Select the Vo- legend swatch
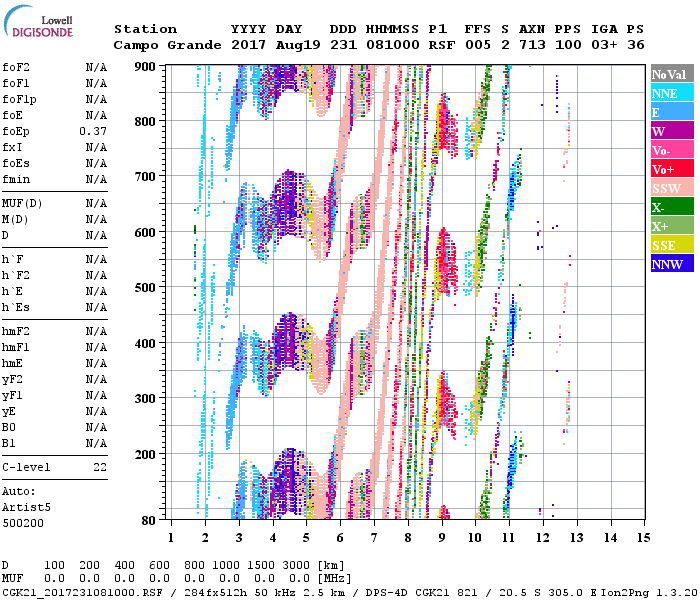 (672, 150)
